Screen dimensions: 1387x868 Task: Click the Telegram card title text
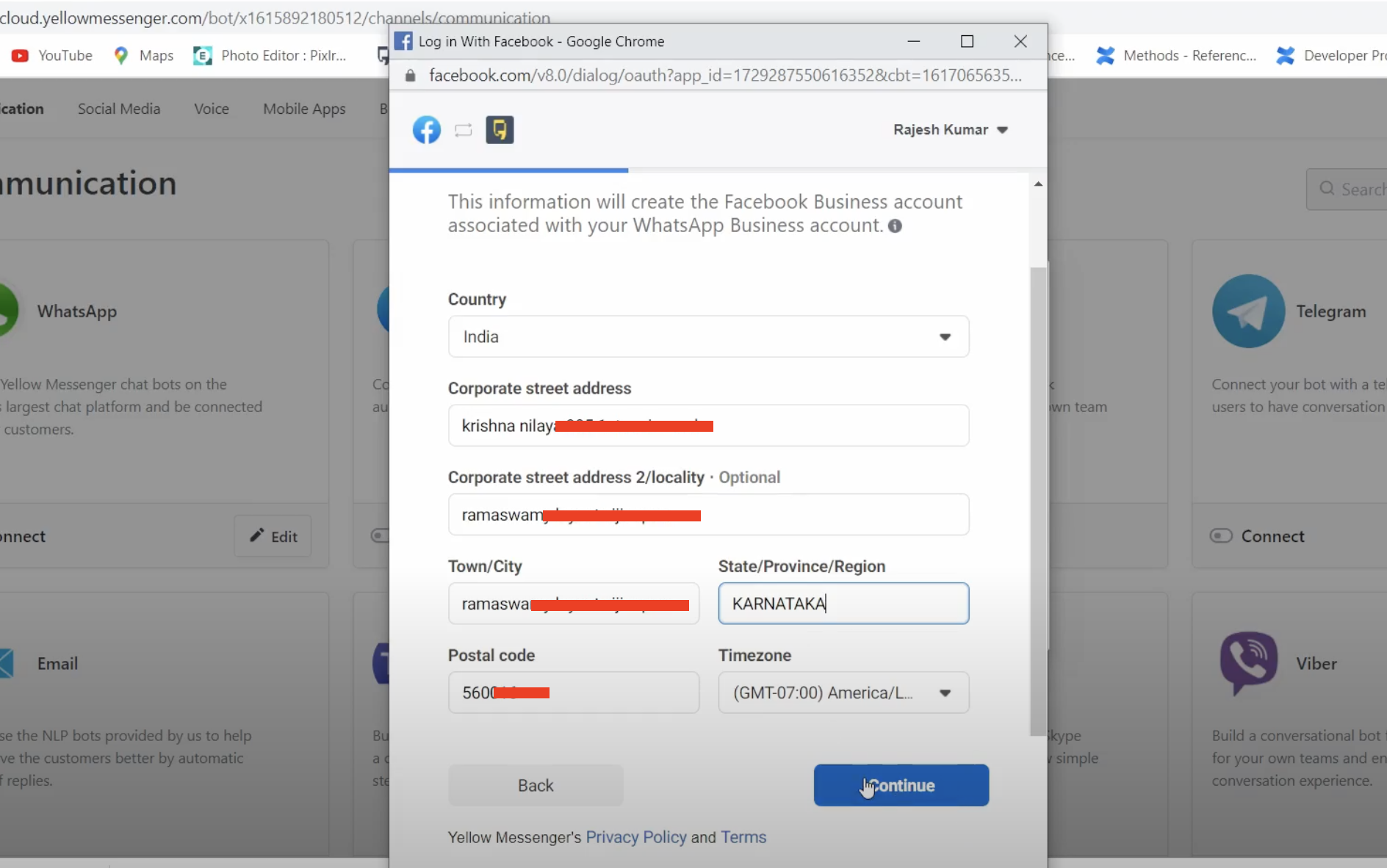pyautogui.click(x=1330, y=311)
